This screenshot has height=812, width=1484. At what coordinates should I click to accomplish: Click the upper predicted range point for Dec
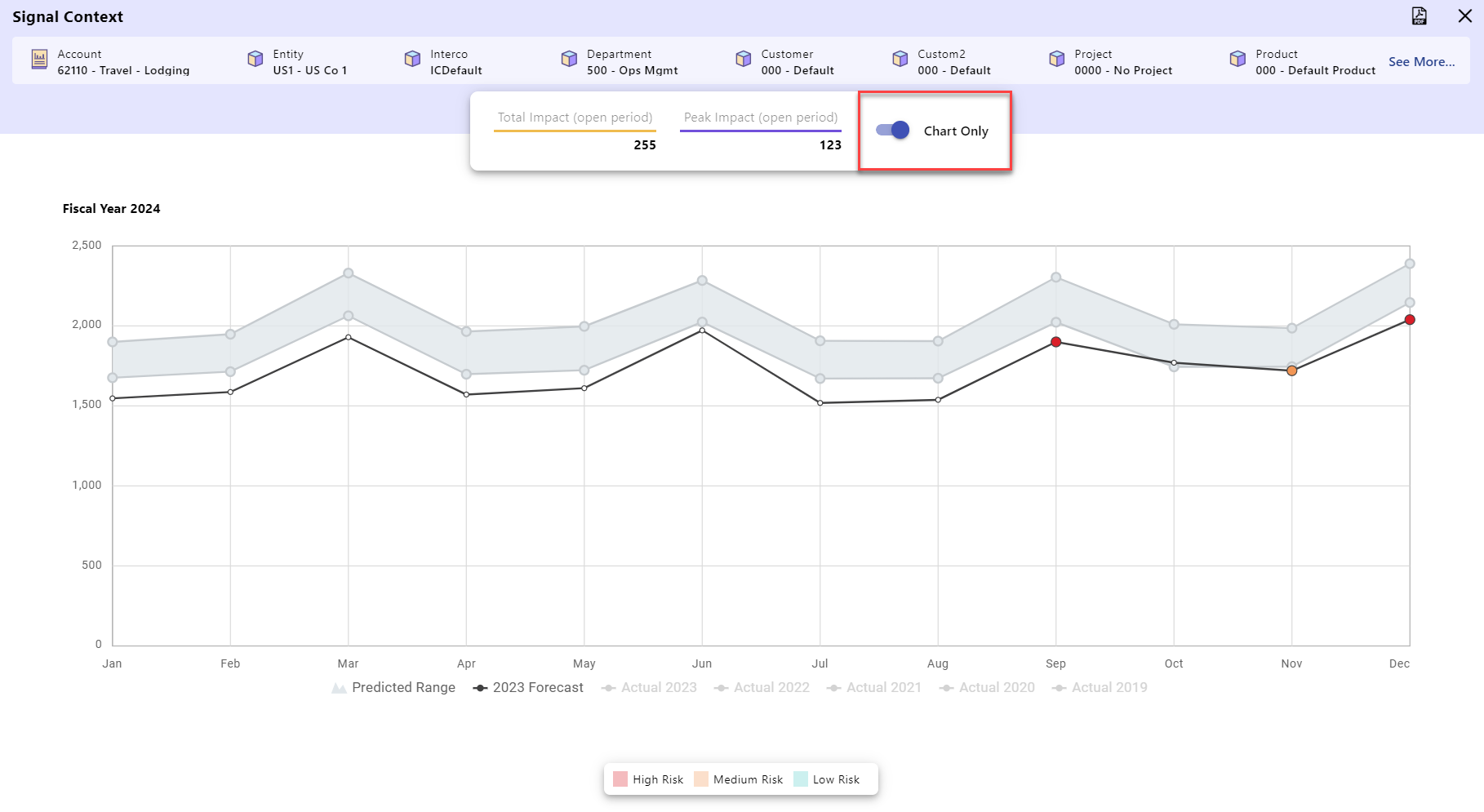click(1410, 264)
